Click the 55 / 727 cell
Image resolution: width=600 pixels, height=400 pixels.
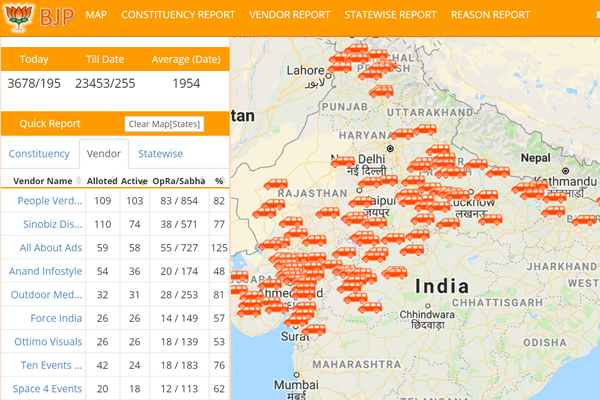click(179, 248)
